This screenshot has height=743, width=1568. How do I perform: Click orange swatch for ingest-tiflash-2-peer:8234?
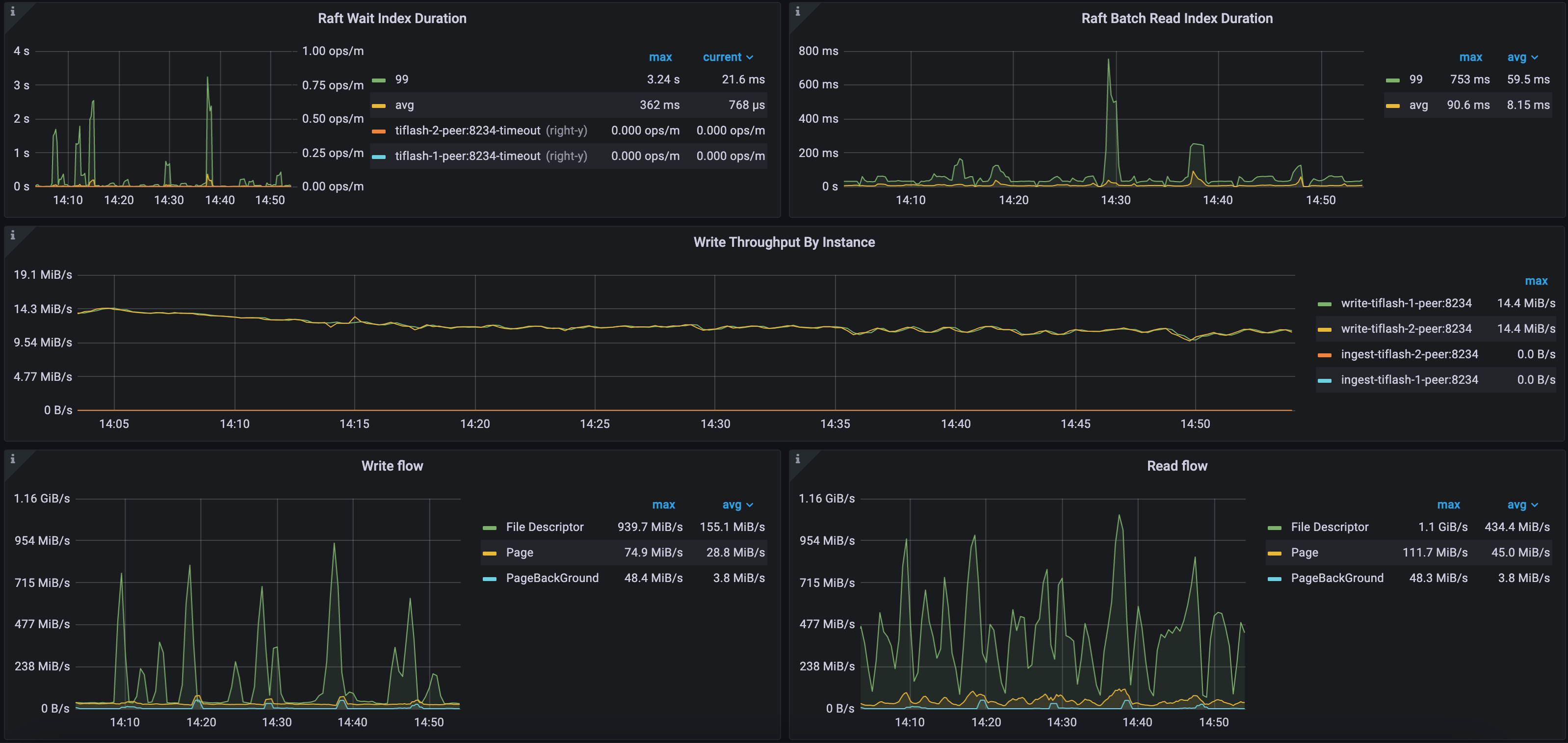(x=1324, y=354)
